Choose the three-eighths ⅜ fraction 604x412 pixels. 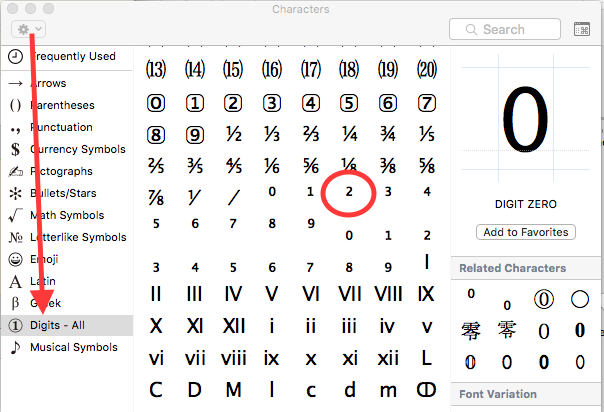pos(388,166)
